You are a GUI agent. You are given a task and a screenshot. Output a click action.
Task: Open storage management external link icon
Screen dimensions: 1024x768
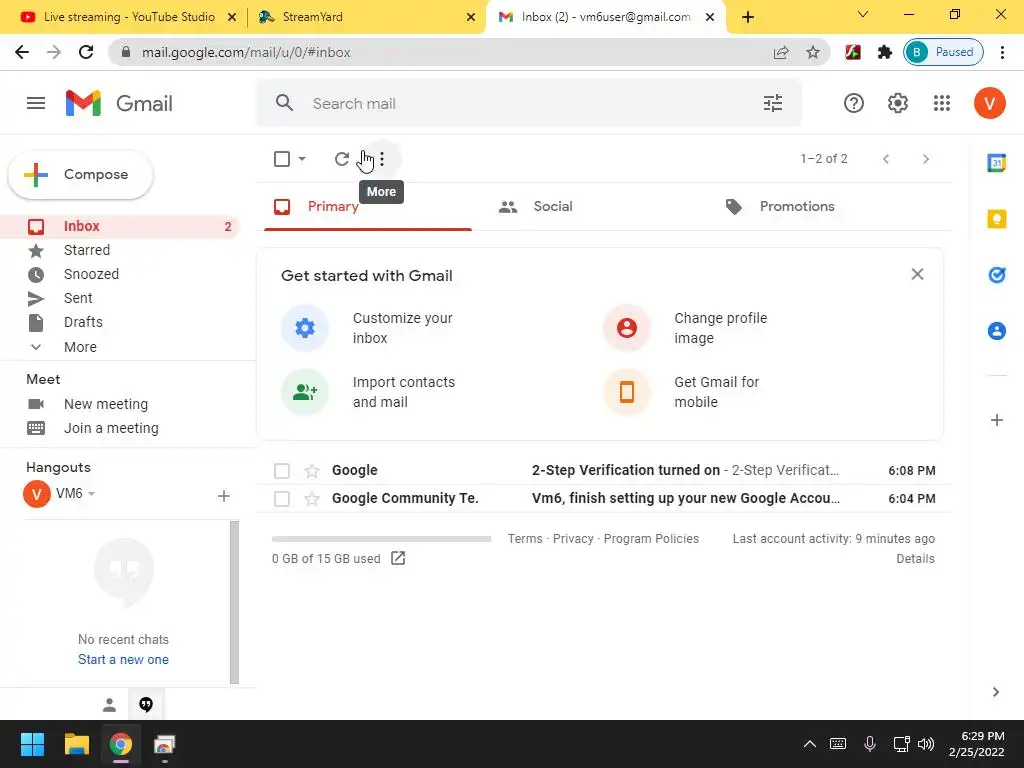(398, 558)
